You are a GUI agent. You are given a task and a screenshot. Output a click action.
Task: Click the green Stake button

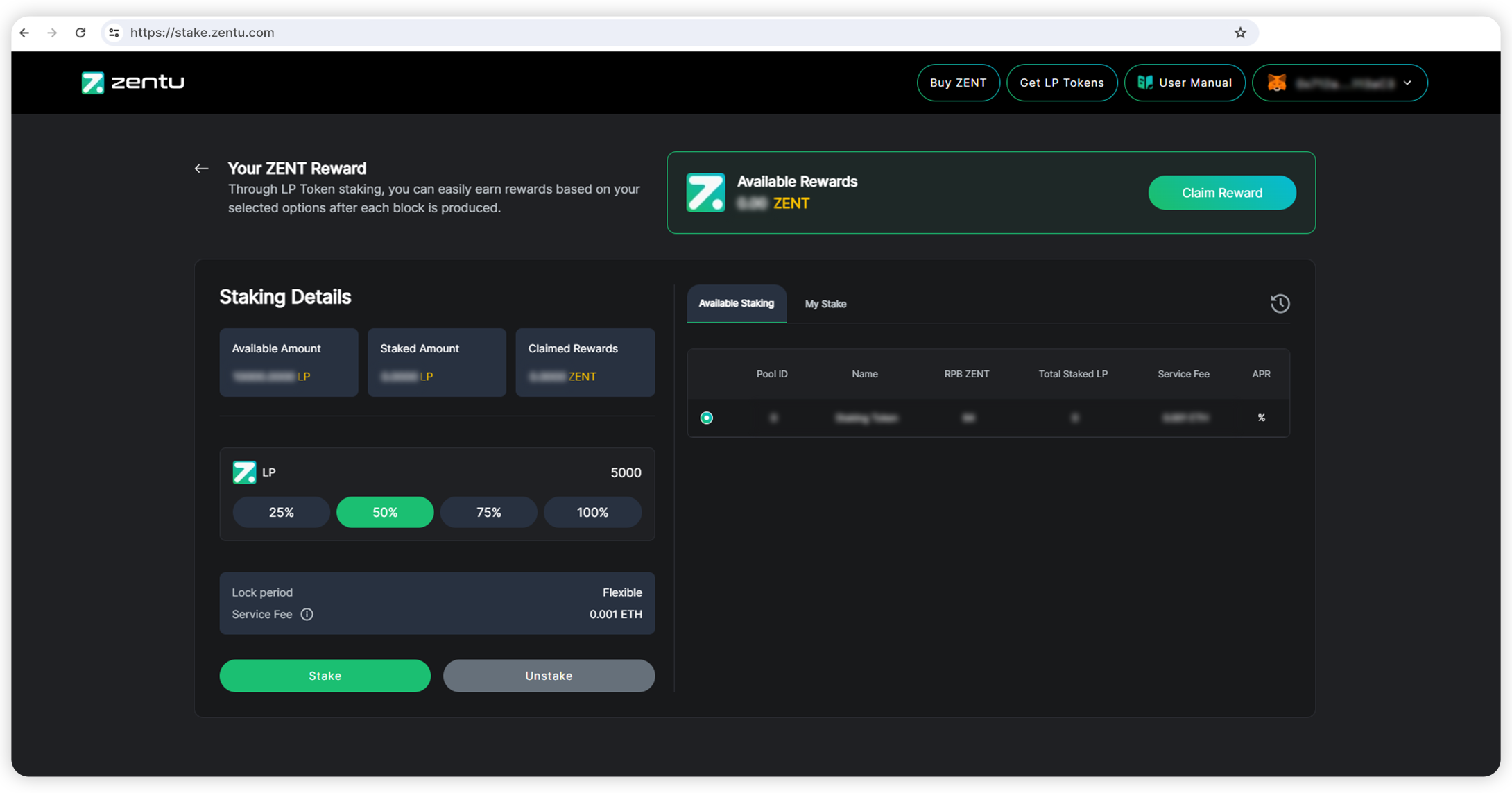click(x=325, y=676)
